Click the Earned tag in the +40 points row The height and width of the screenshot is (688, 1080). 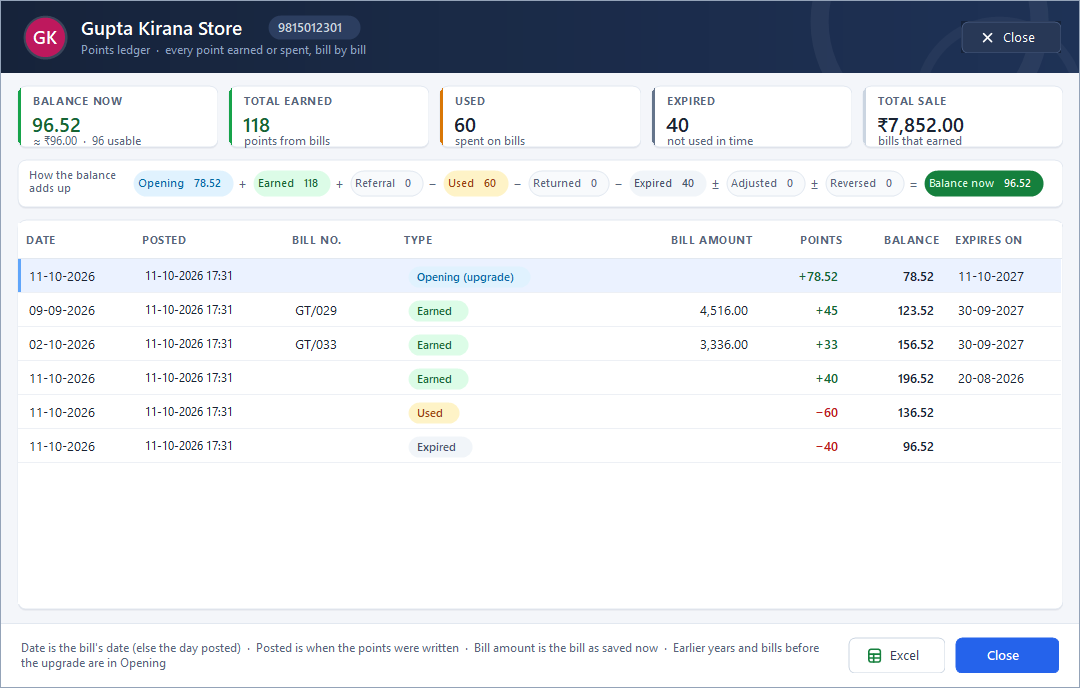pyautogui.click(x=438, y=379)
